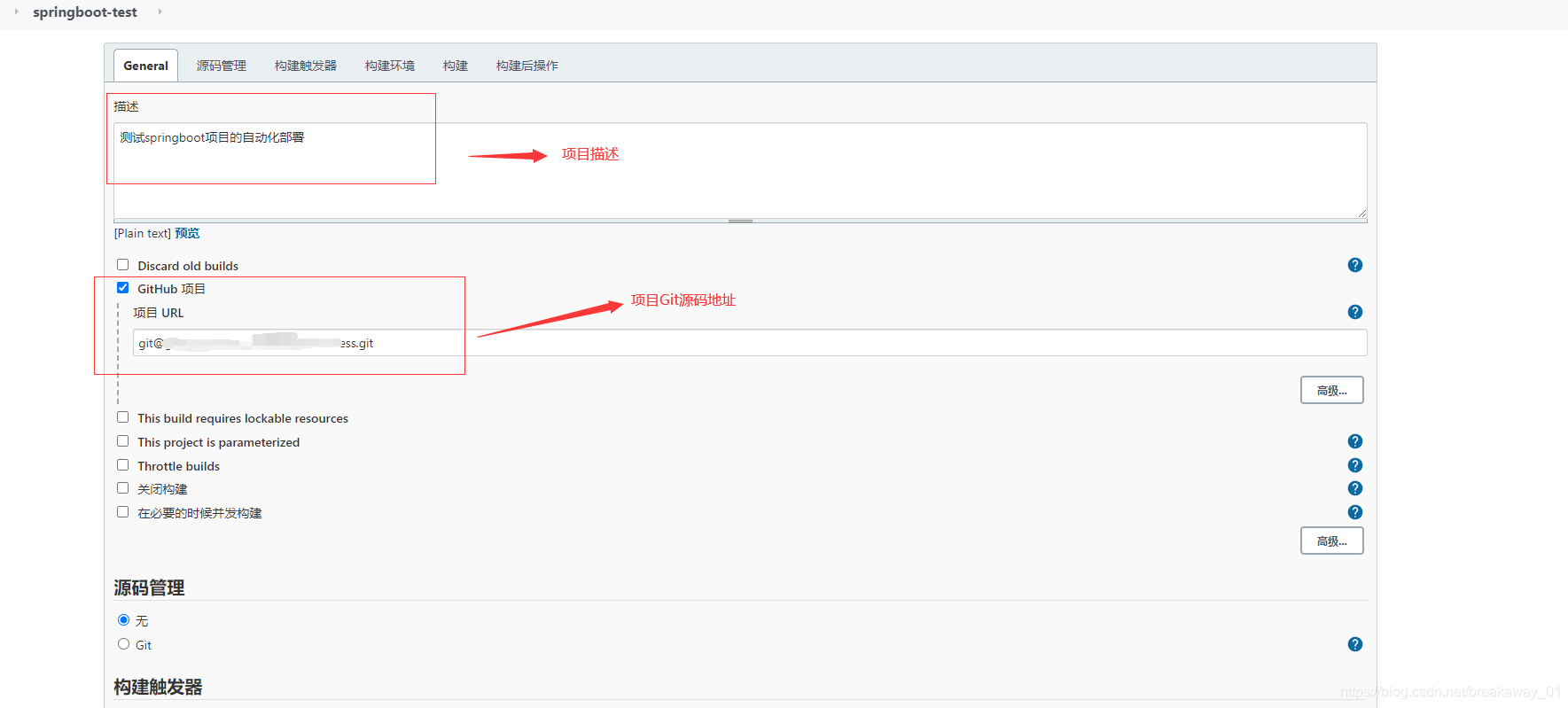Open help for This project is parameterized
The height and width of the screenshot is (708, 1568).
point(1354,441)
